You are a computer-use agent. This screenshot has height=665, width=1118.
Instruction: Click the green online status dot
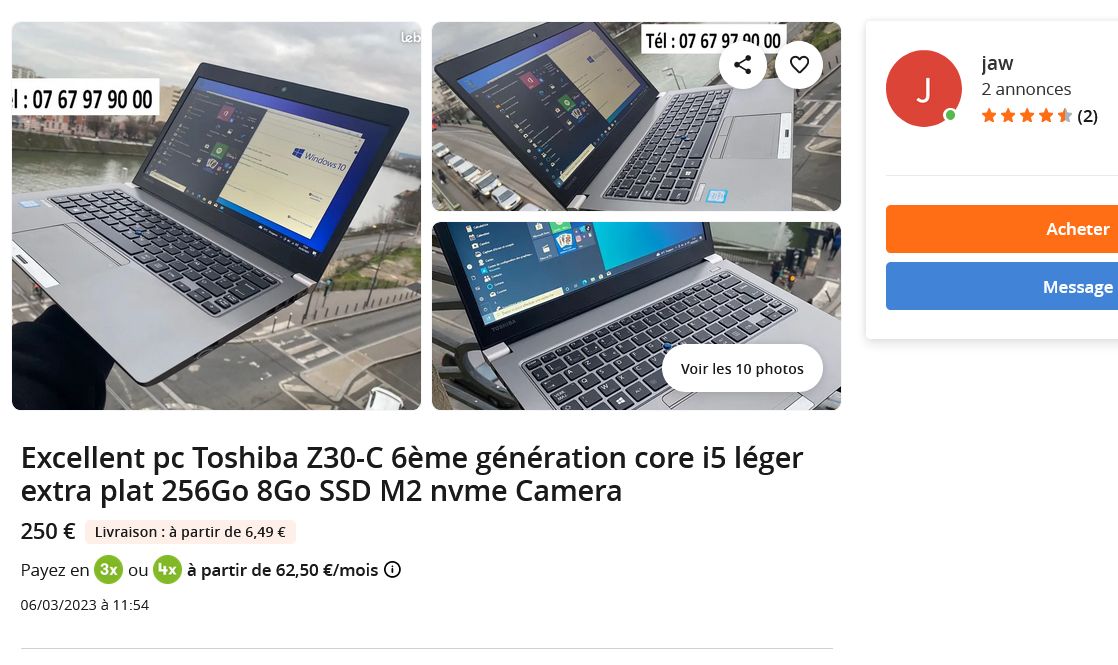click(950, 115)
